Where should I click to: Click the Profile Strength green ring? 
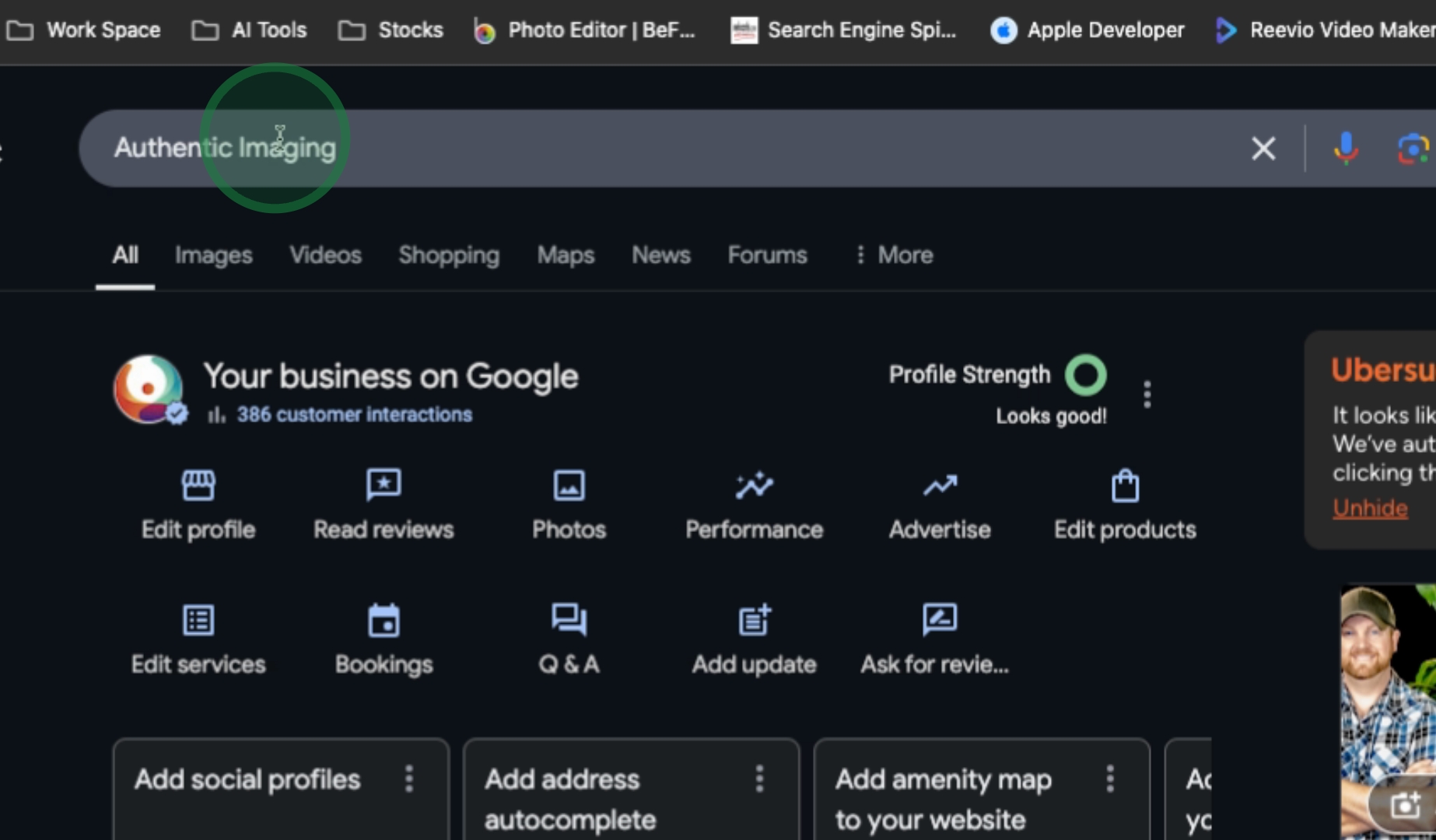point(1086,375)
